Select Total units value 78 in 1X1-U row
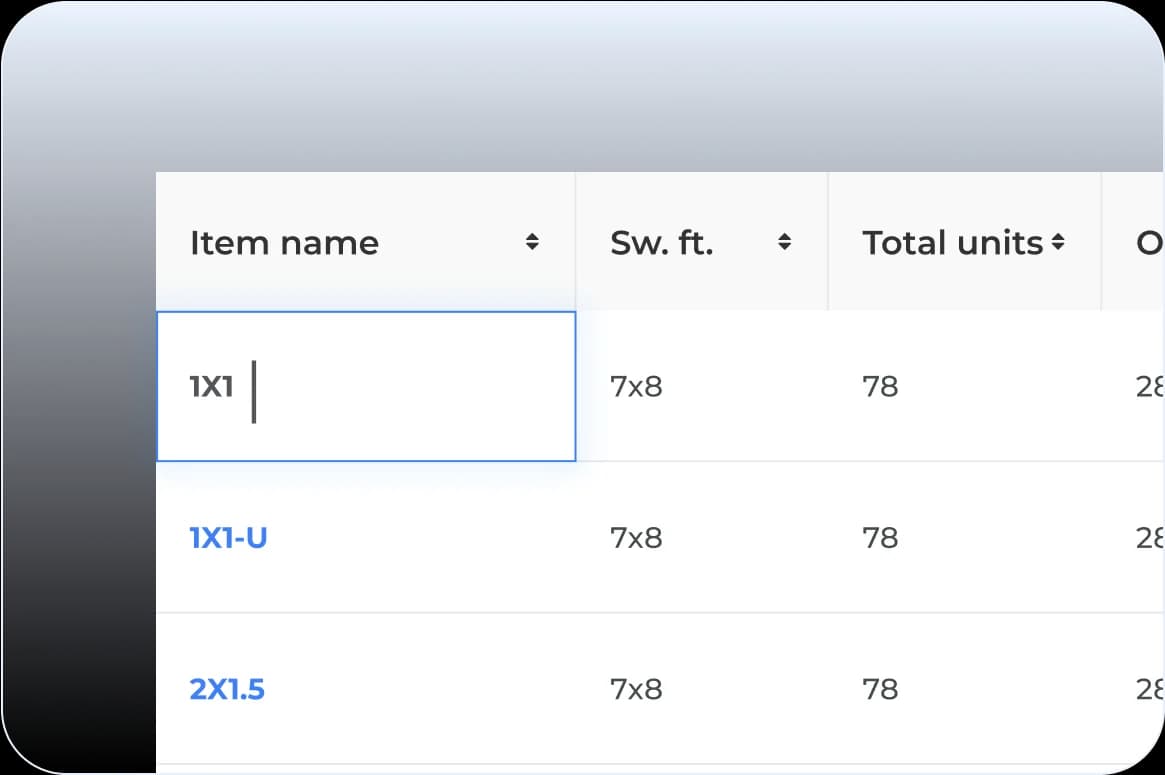1165x775 pixels. pyautogui.click(x=880, y=538)
